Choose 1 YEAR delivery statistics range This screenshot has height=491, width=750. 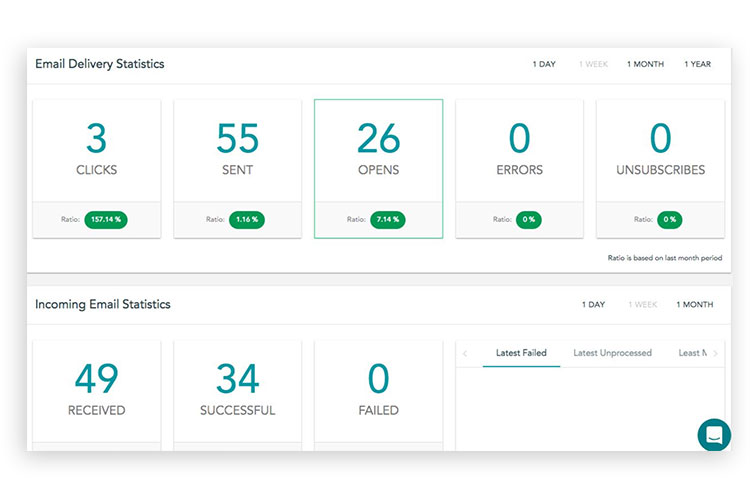pyautogui.click(x=697, y=64)
